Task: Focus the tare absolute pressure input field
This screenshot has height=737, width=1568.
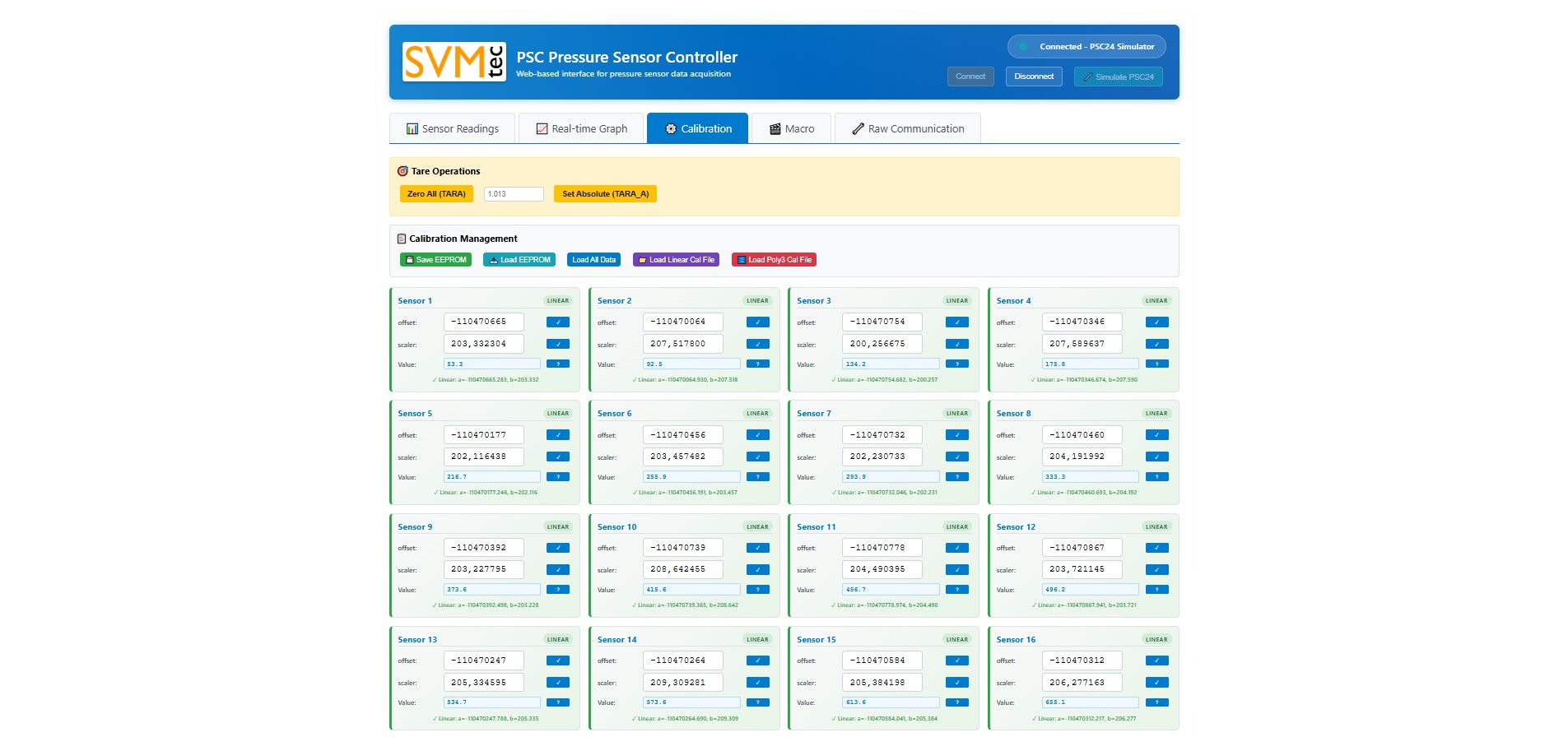Action: point(514,194)
